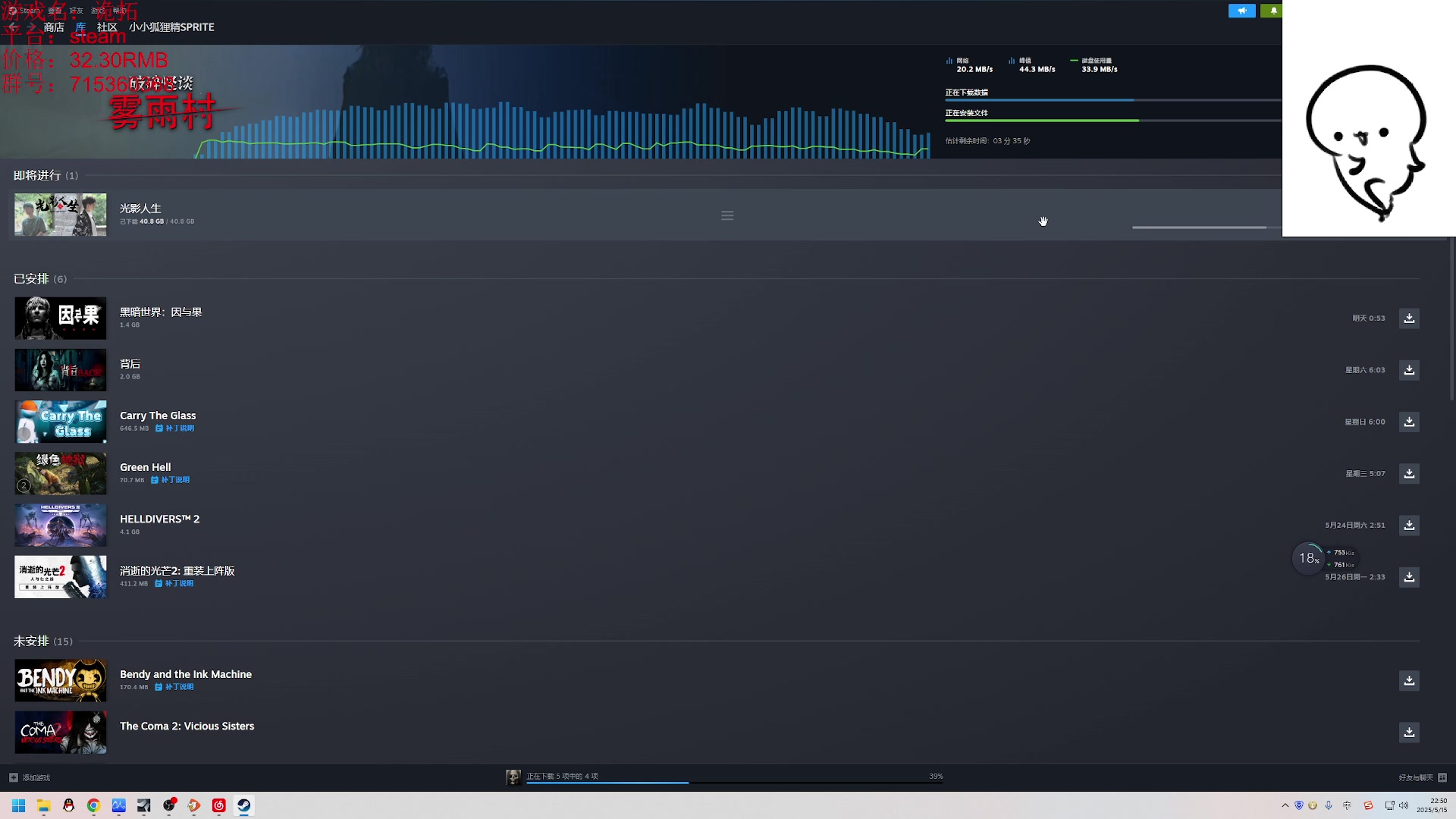Click the title 光影人生

tap(140, 209)
